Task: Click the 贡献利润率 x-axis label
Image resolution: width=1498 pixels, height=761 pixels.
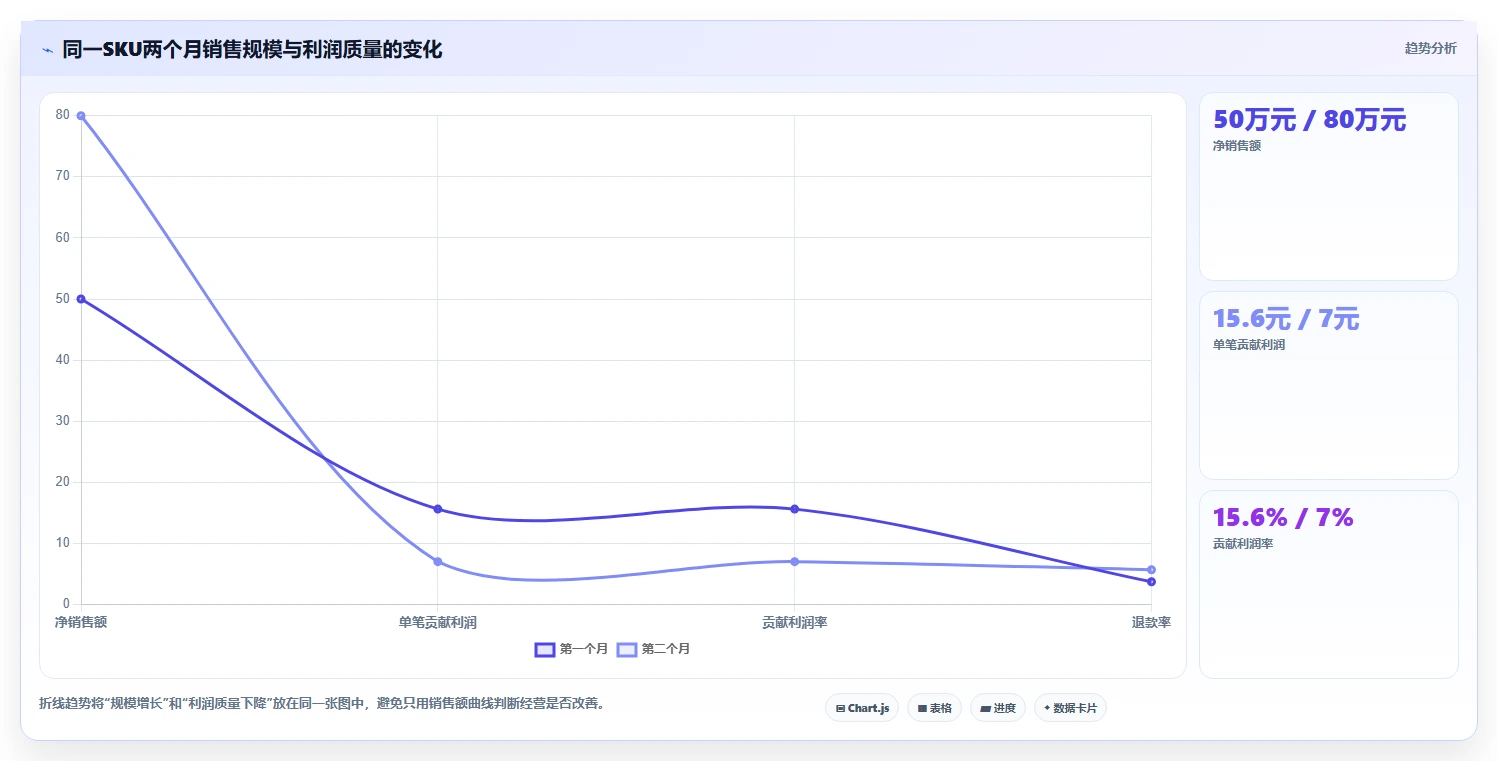Action: [794, 622]
